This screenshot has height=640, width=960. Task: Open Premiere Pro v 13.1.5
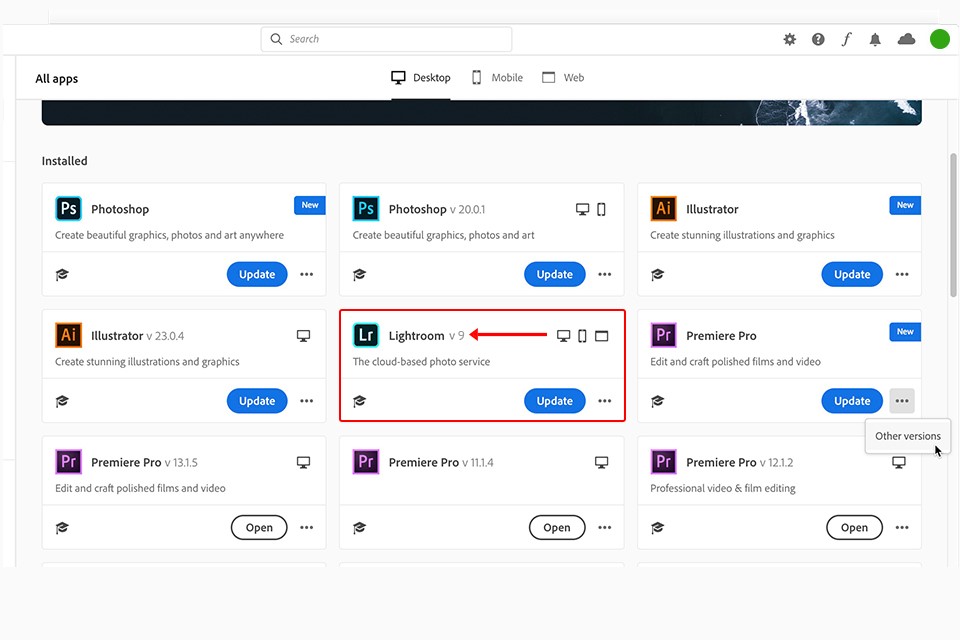click(x=259, y=528)
